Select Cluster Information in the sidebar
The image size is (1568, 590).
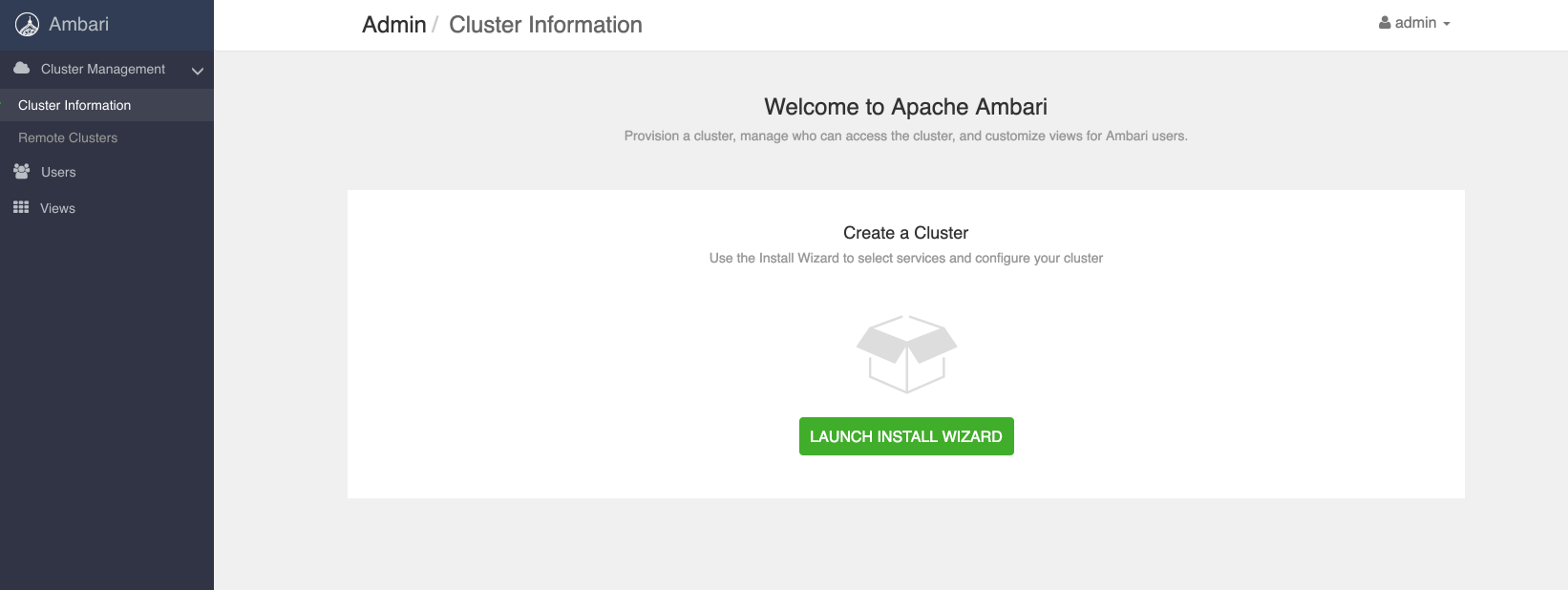[x=74, y=105]
